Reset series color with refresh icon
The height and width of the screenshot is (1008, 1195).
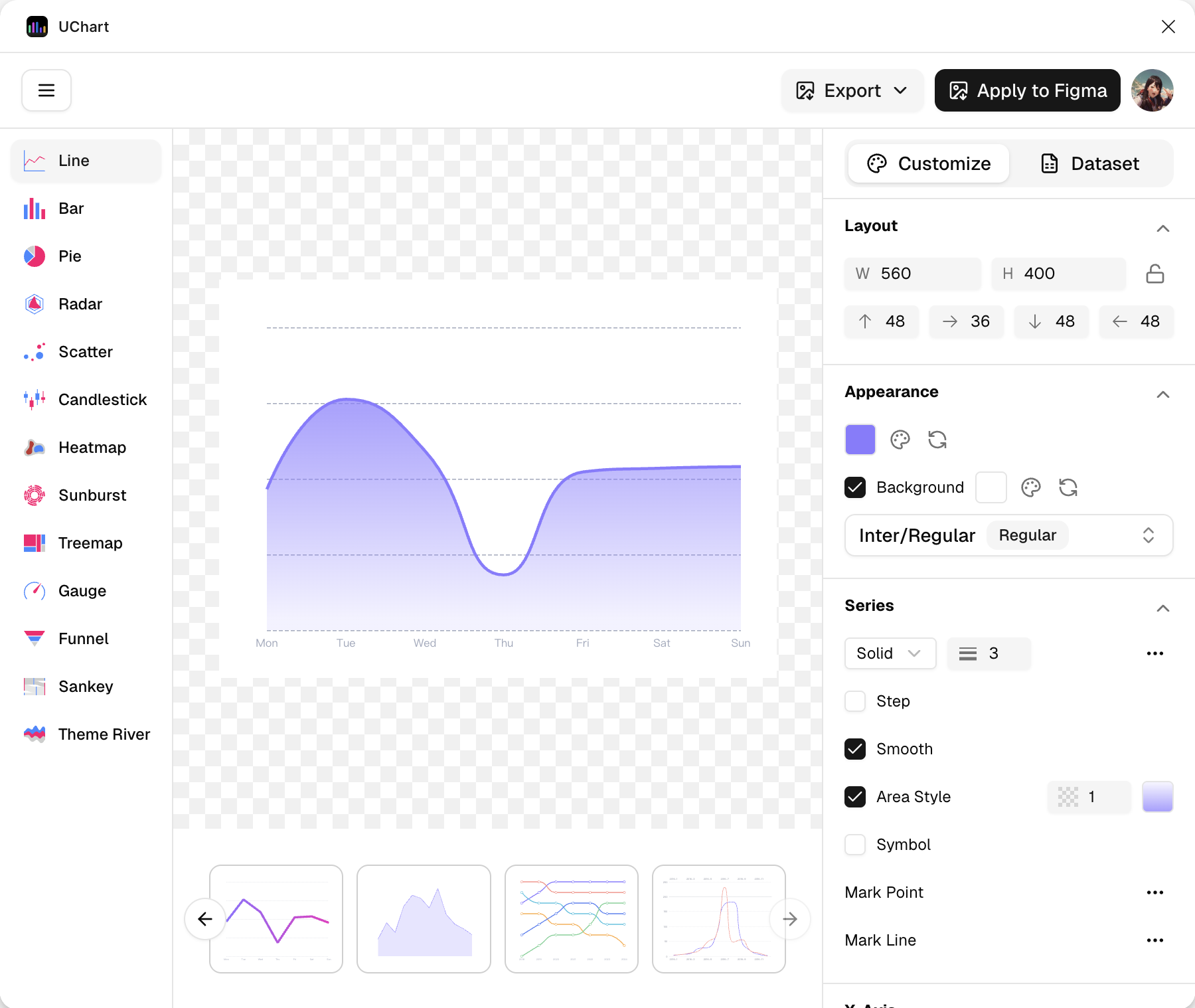(x=937, y=440)
